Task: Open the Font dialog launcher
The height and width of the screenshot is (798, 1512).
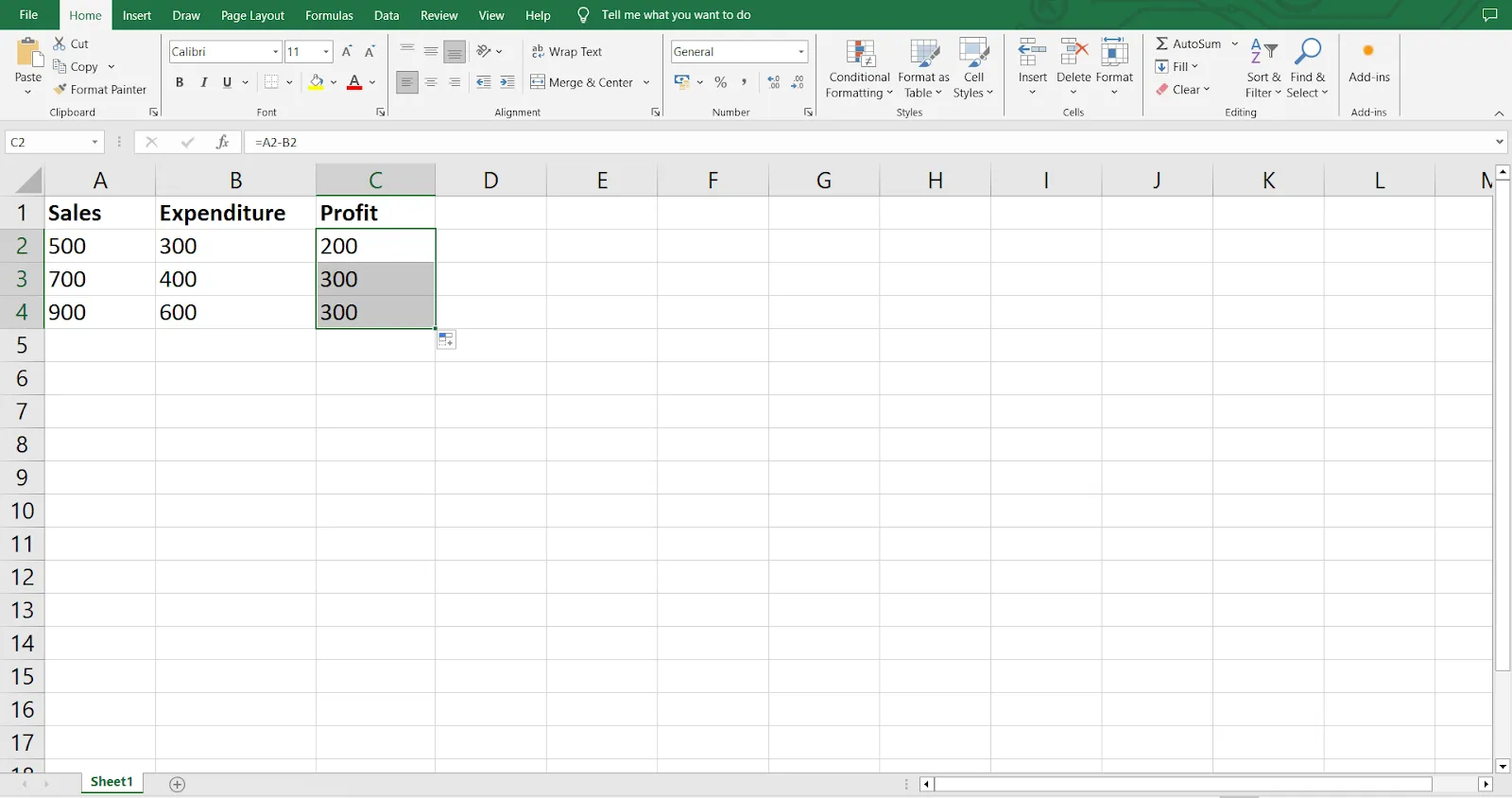Action: [x=381, y=113]
